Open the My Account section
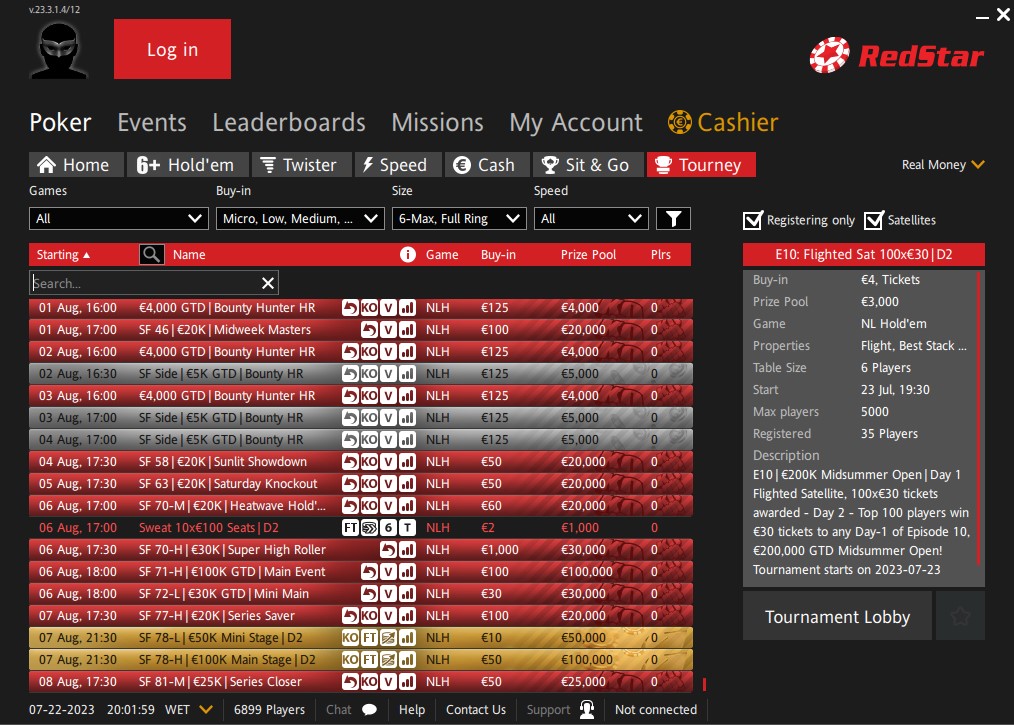 [x=576, y=123]
